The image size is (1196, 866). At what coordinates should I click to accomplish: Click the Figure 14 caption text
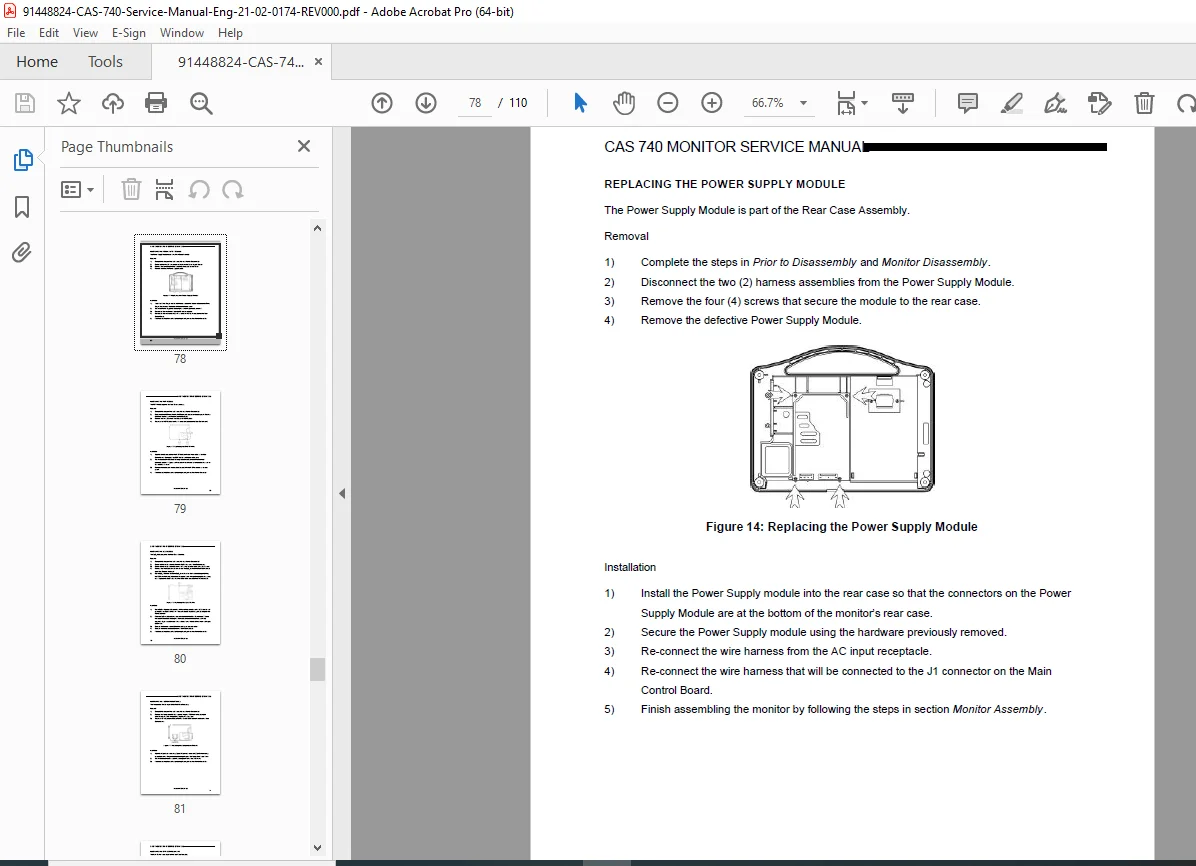tap(841, 526)
